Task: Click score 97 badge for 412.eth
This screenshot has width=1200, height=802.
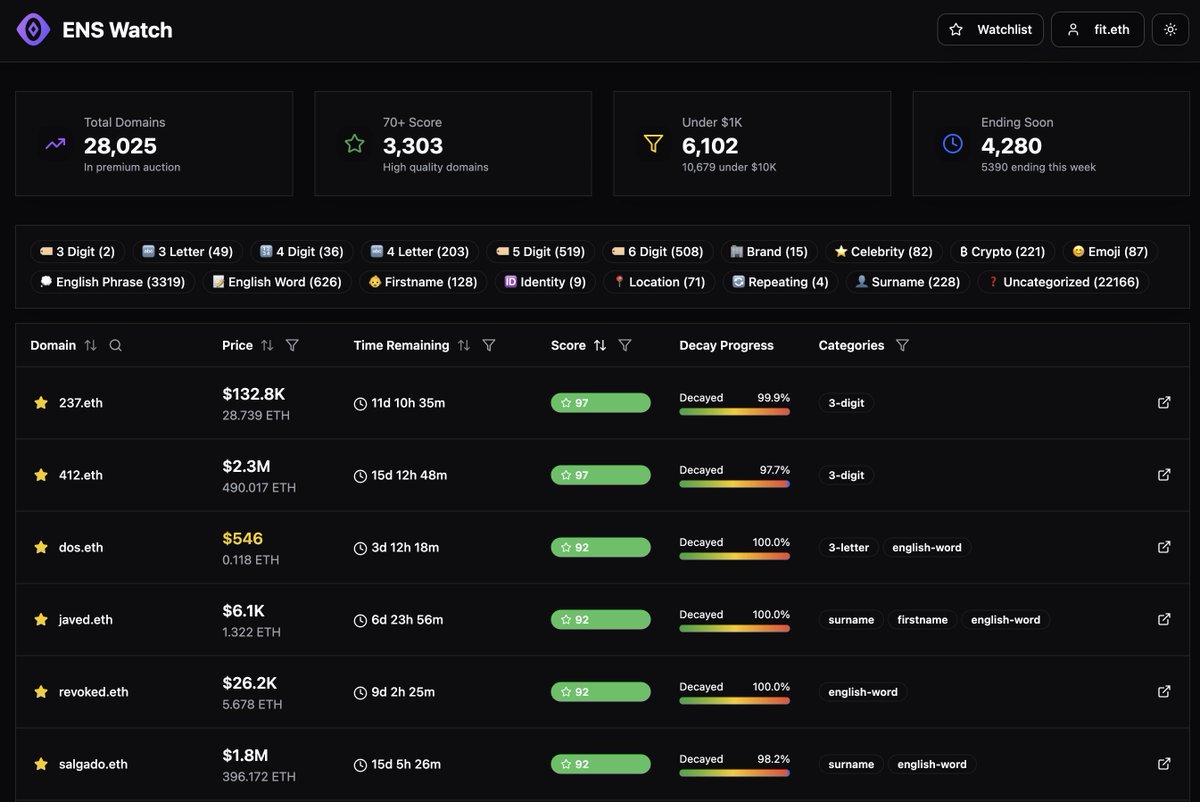Action: click(x=600, y=475)
